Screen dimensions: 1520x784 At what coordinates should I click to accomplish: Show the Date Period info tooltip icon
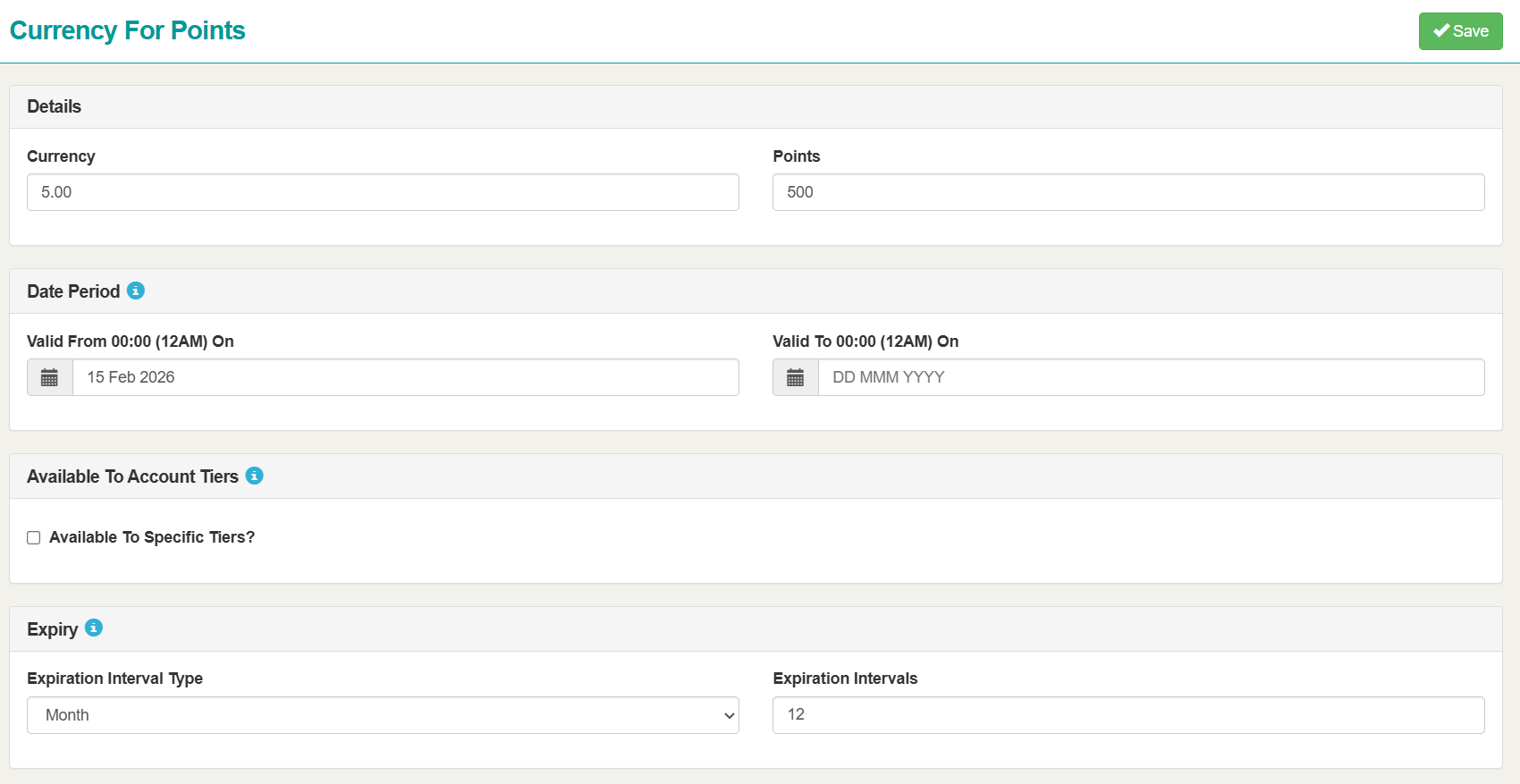[136, 291]
